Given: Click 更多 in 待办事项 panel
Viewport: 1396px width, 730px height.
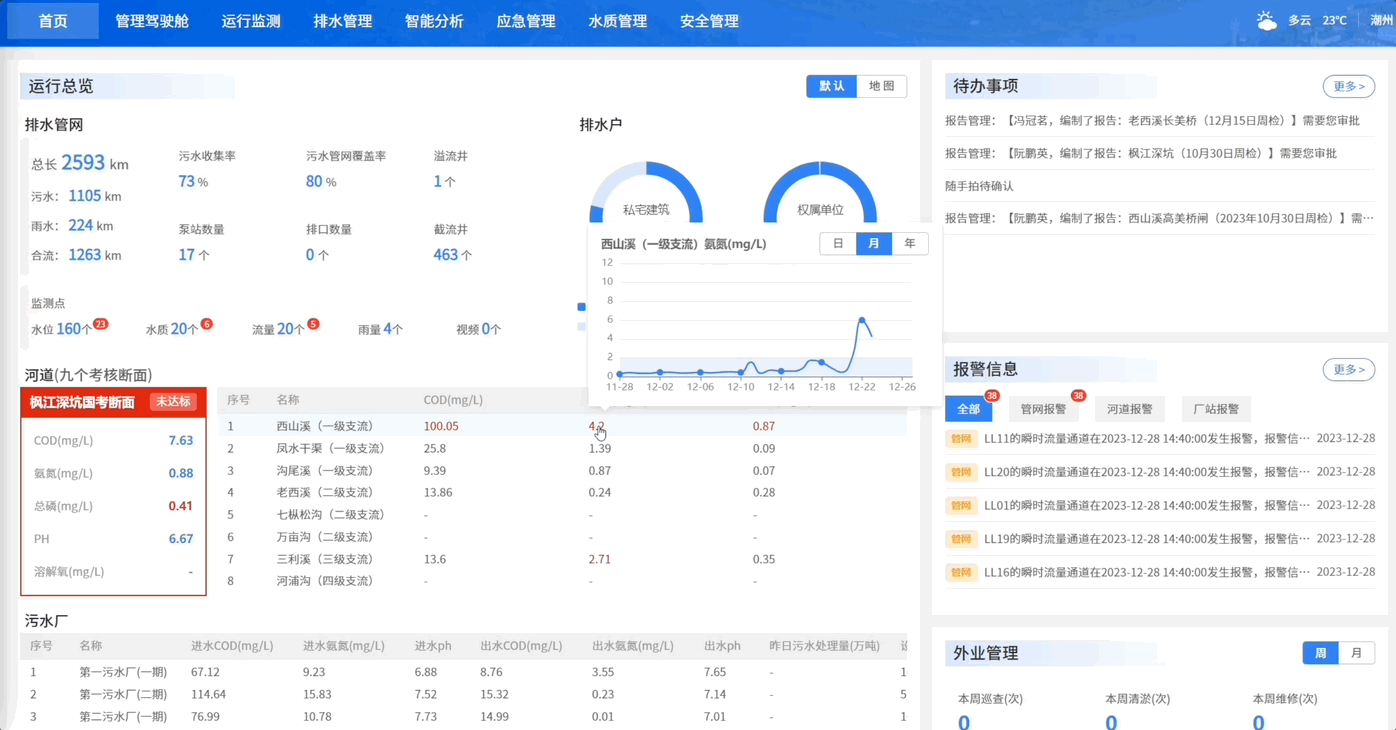Looking at the screenshot, I should [1349, 87].
